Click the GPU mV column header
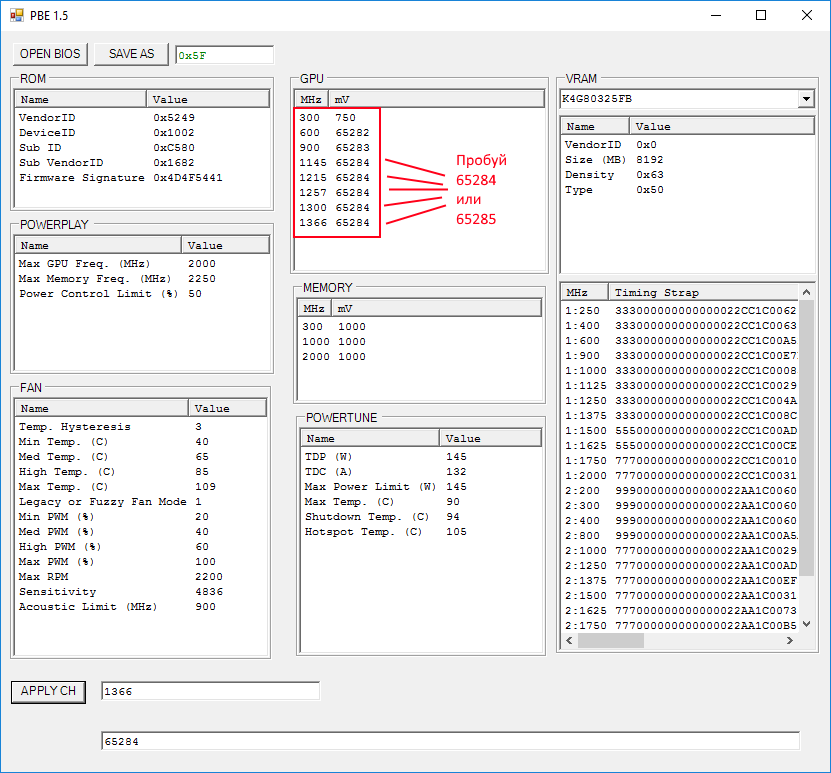Image resolution: width=831 pixels, height=773 pixels. 437,100
